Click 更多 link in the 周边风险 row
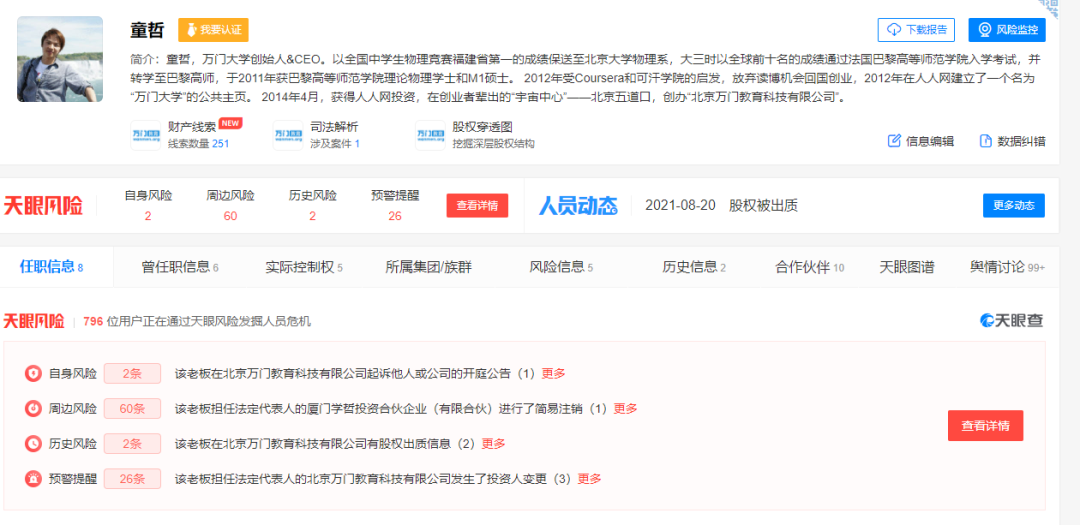Screen dimensions: 1080x525 coord(625,409)
